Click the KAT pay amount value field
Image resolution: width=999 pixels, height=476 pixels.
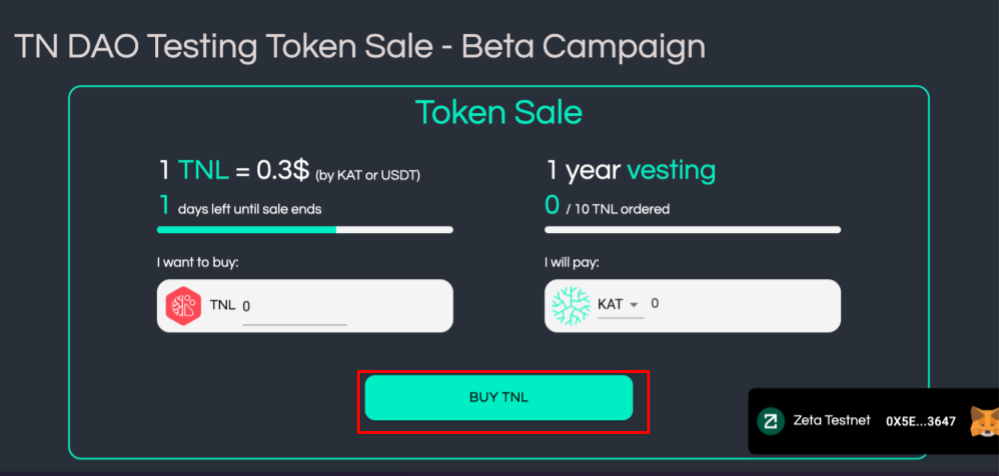tap(655, 303)
